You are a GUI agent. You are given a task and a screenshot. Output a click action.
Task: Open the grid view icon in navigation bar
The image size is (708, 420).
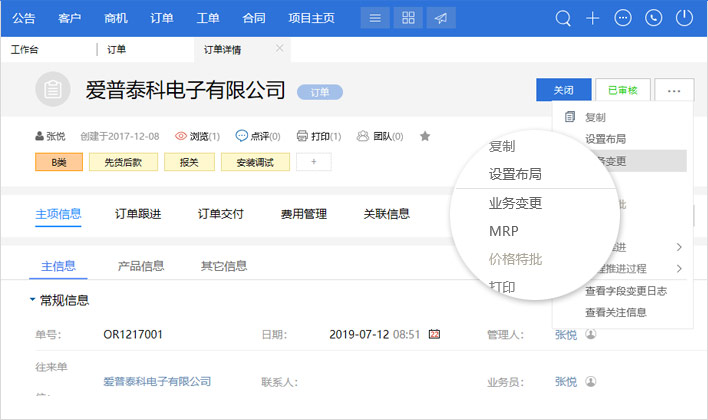click(x=407, y=18)
